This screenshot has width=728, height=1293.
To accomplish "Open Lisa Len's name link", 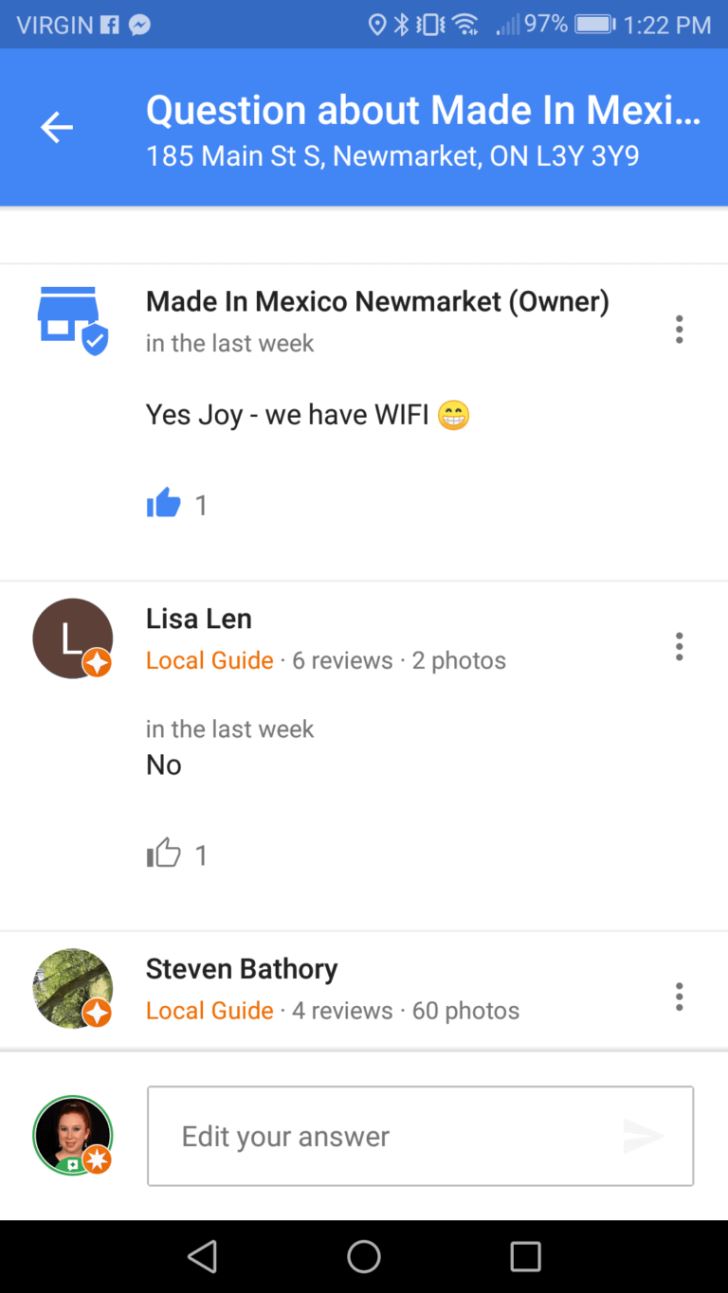I will coord(199,619).
